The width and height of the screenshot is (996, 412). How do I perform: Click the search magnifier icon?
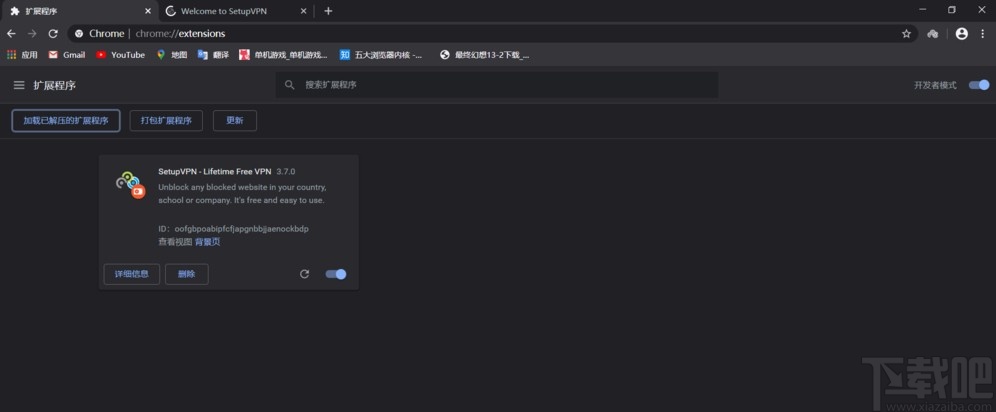click(x=290, y=84)
